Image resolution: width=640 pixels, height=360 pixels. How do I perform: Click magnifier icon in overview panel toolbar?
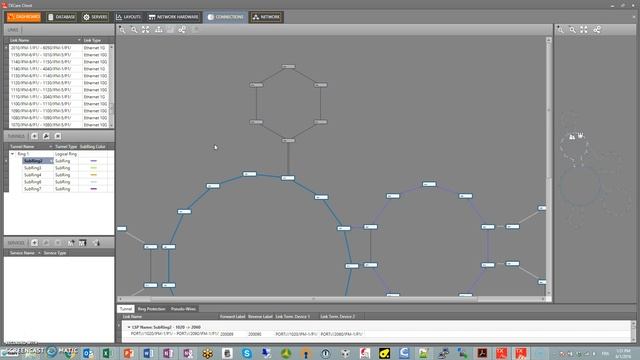coord(572,29)
